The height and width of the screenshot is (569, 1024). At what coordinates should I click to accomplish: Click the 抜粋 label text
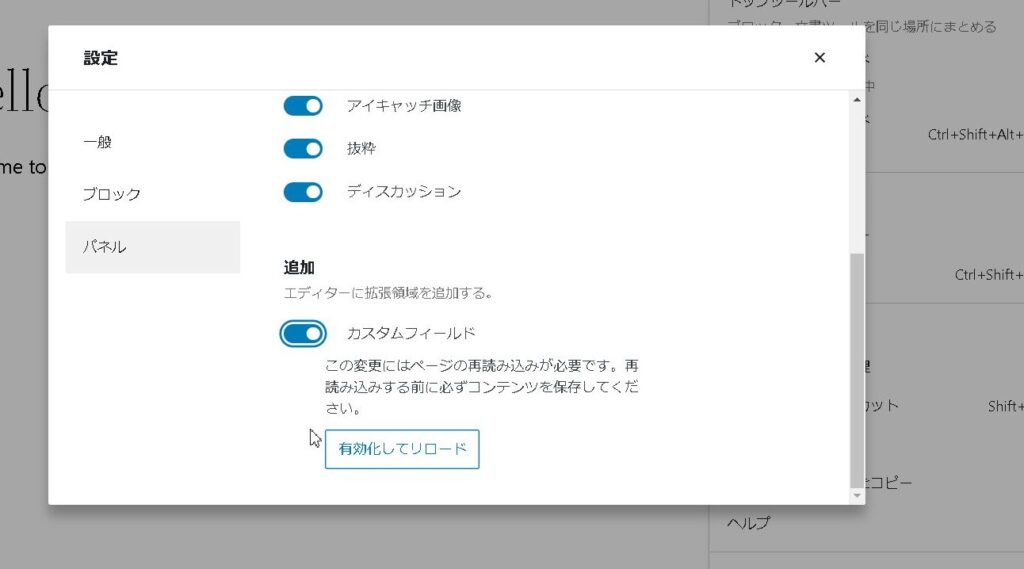(361, 148)
